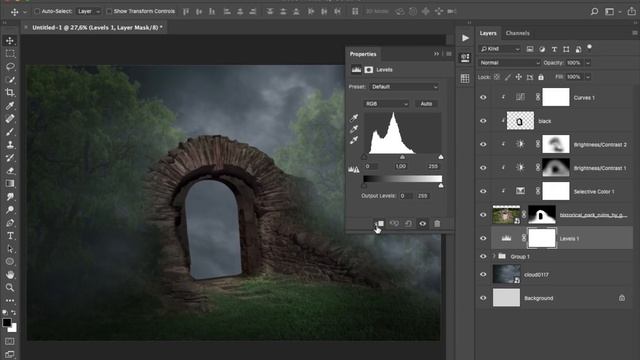Open the Fill value dropdown arrow

(x=588, y=77)
